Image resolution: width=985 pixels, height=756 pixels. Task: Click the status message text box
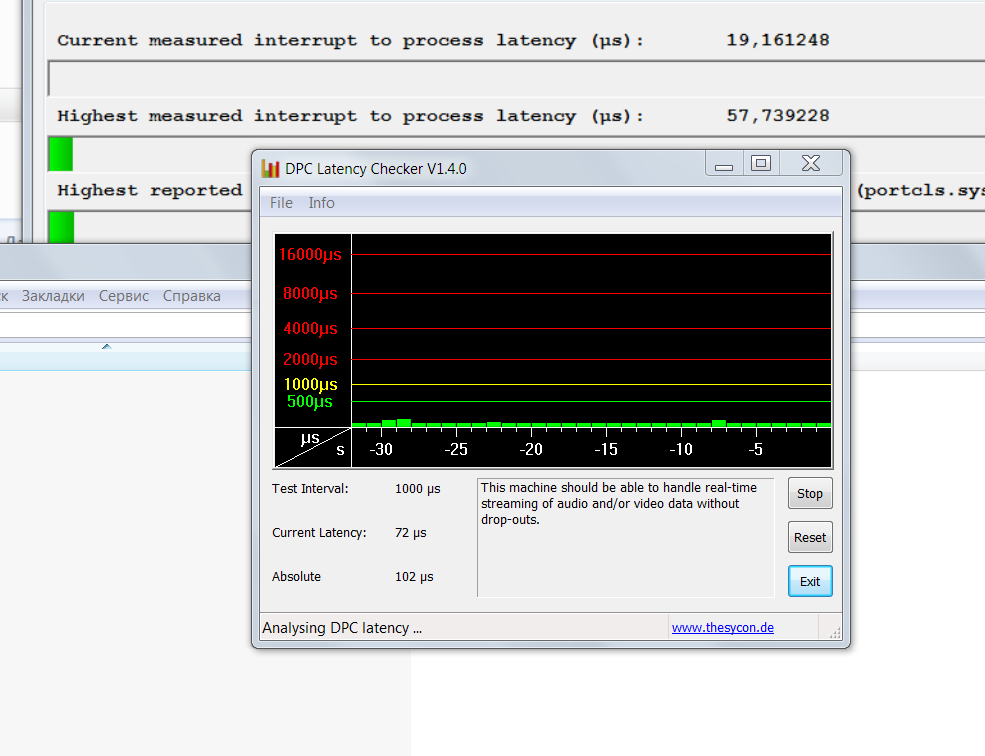[x=626, y=537]
